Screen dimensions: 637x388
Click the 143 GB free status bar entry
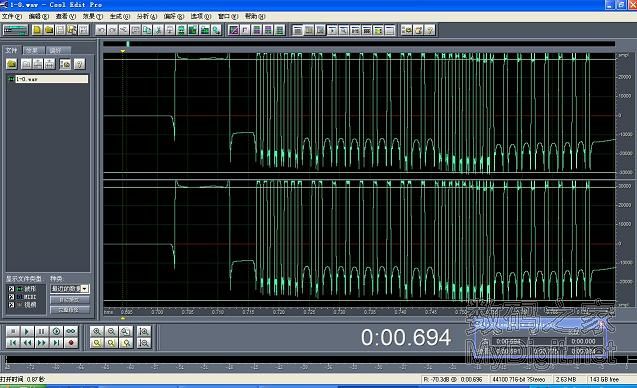click(x=604, y=379)
